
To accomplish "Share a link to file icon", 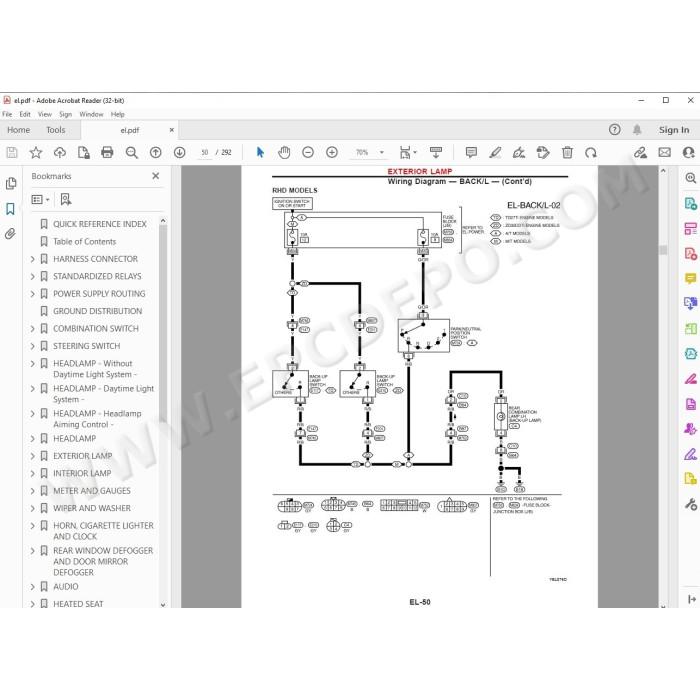I will click(640, 153).
